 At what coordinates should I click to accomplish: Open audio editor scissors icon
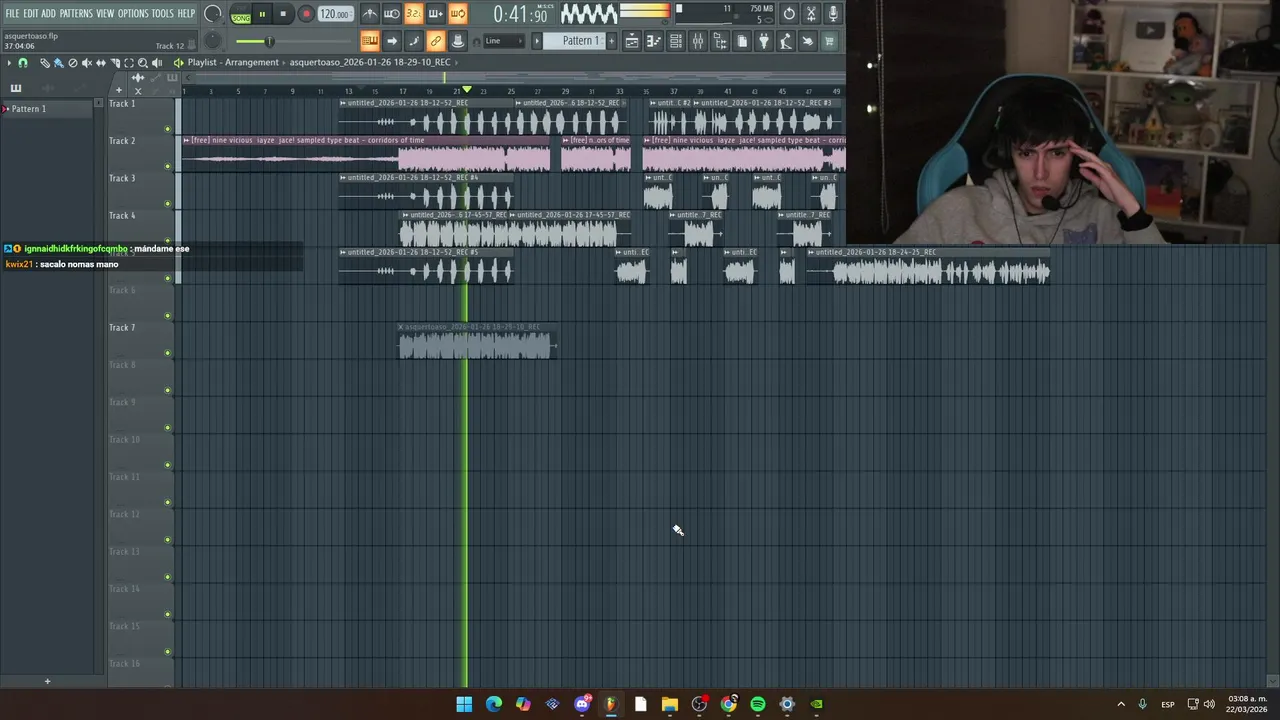click(x=811, y=14)
